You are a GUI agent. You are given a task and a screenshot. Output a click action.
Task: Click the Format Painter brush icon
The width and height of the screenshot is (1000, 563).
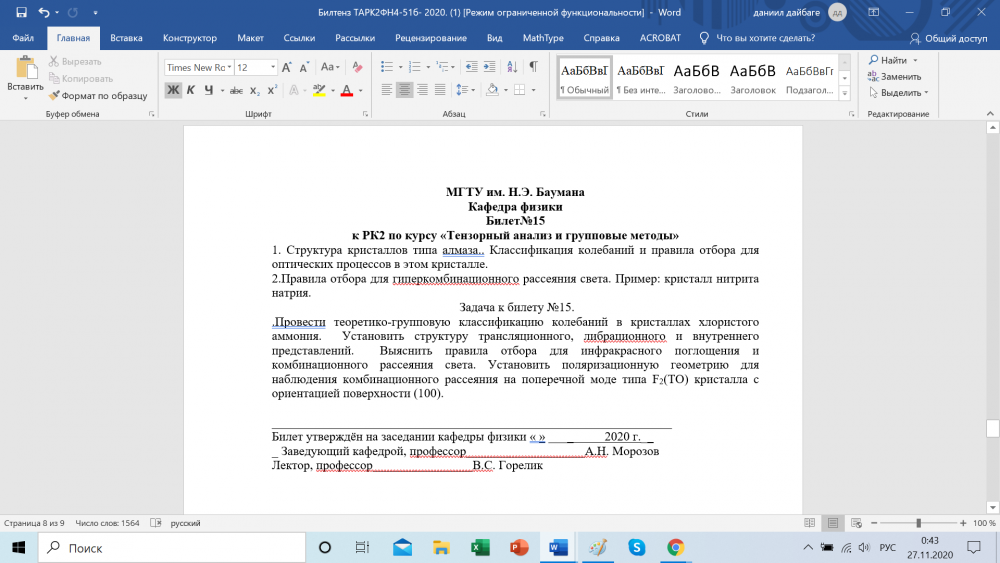pyautogui.click(x=55, y=96)
